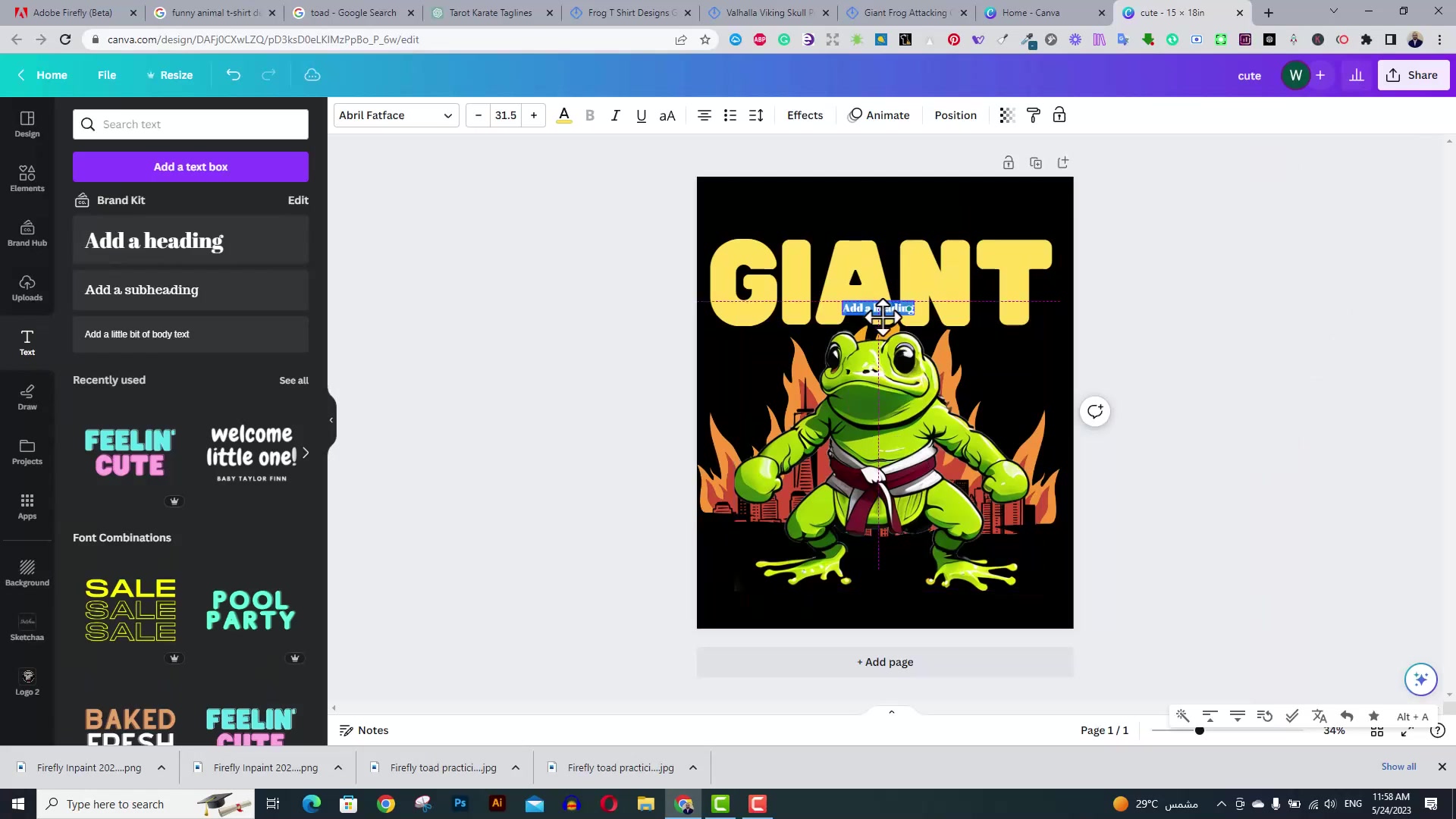
Task: Open grid view icon in bottom bar
Action: coord(1377,730)
